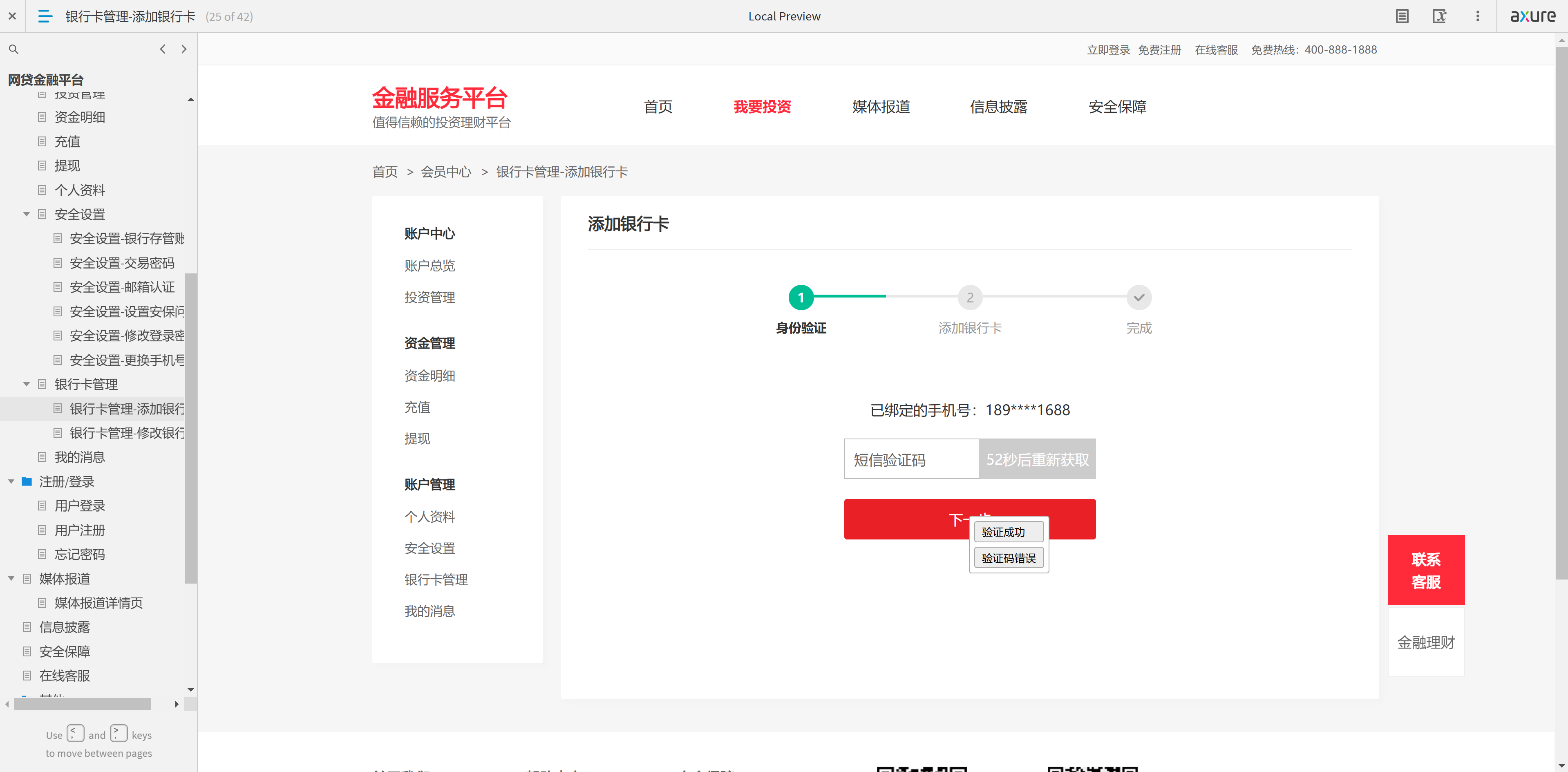Image resolution: width=1568 pixels, height=772 pixels.
Task: Click the 52秒后重新获取 resend button
Action: tap(1037, 459)
